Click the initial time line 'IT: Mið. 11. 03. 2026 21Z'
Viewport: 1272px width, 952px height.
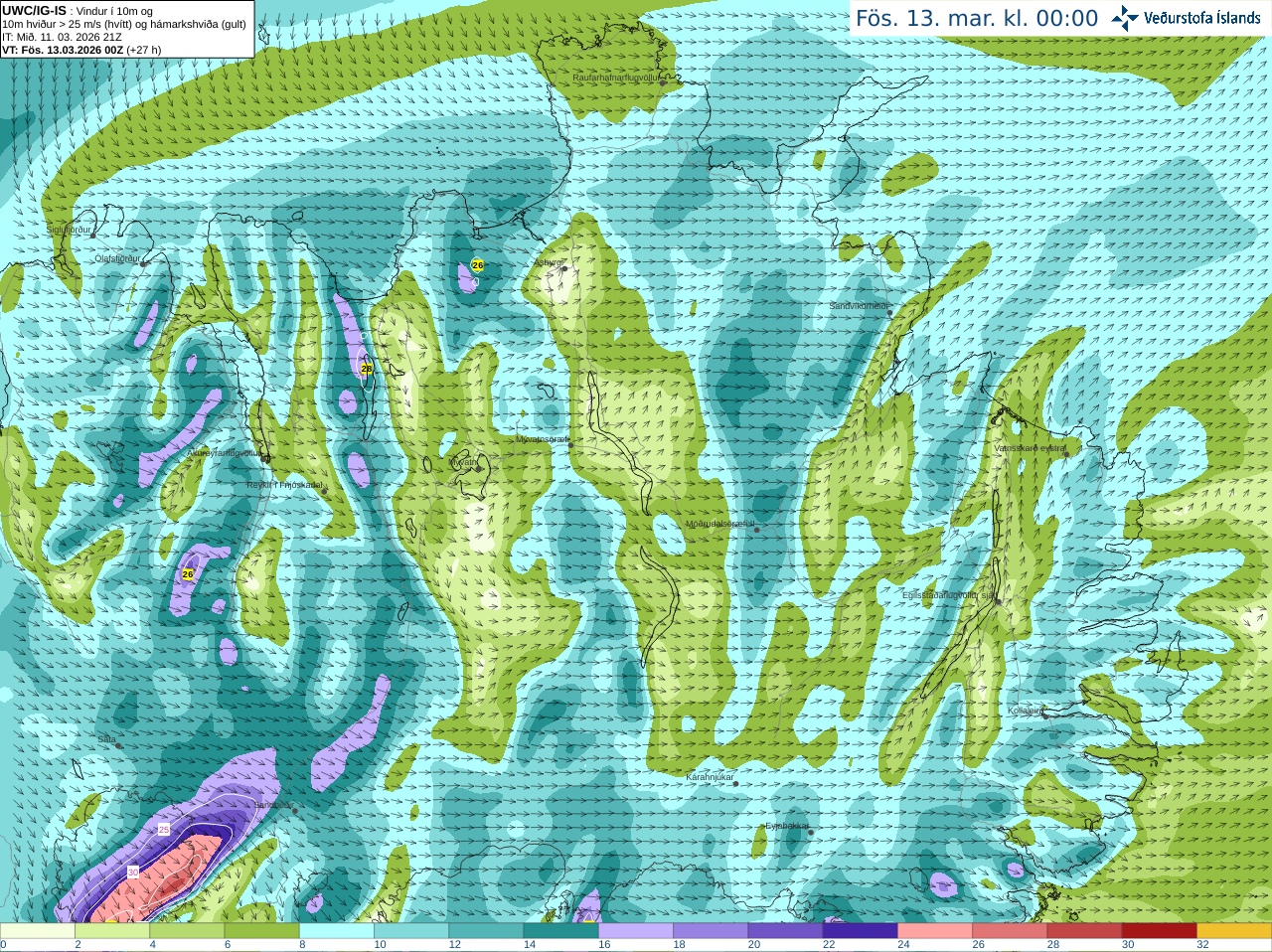(62, 37)
